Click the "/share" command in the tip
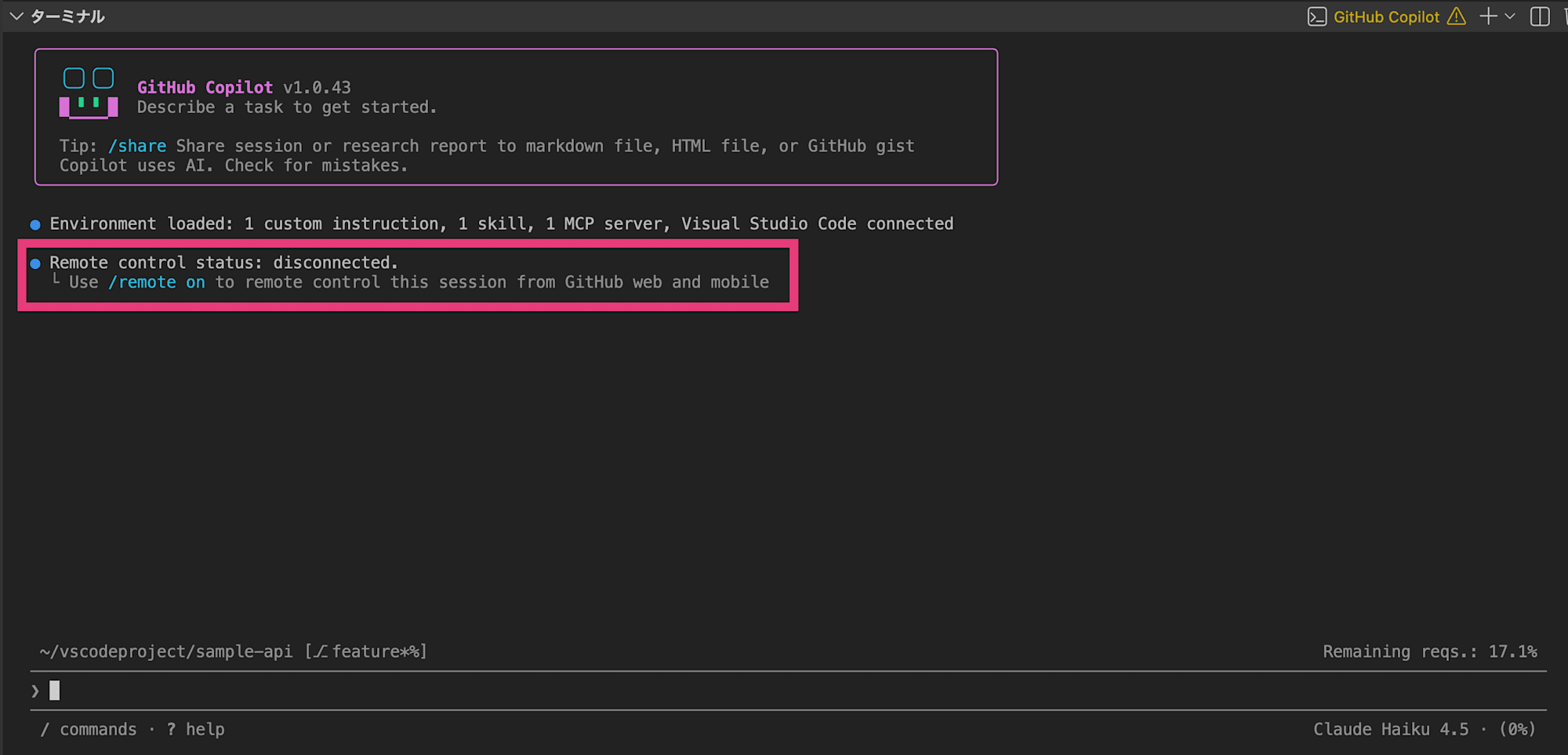 pyautogui.click(x=137, y=146)
